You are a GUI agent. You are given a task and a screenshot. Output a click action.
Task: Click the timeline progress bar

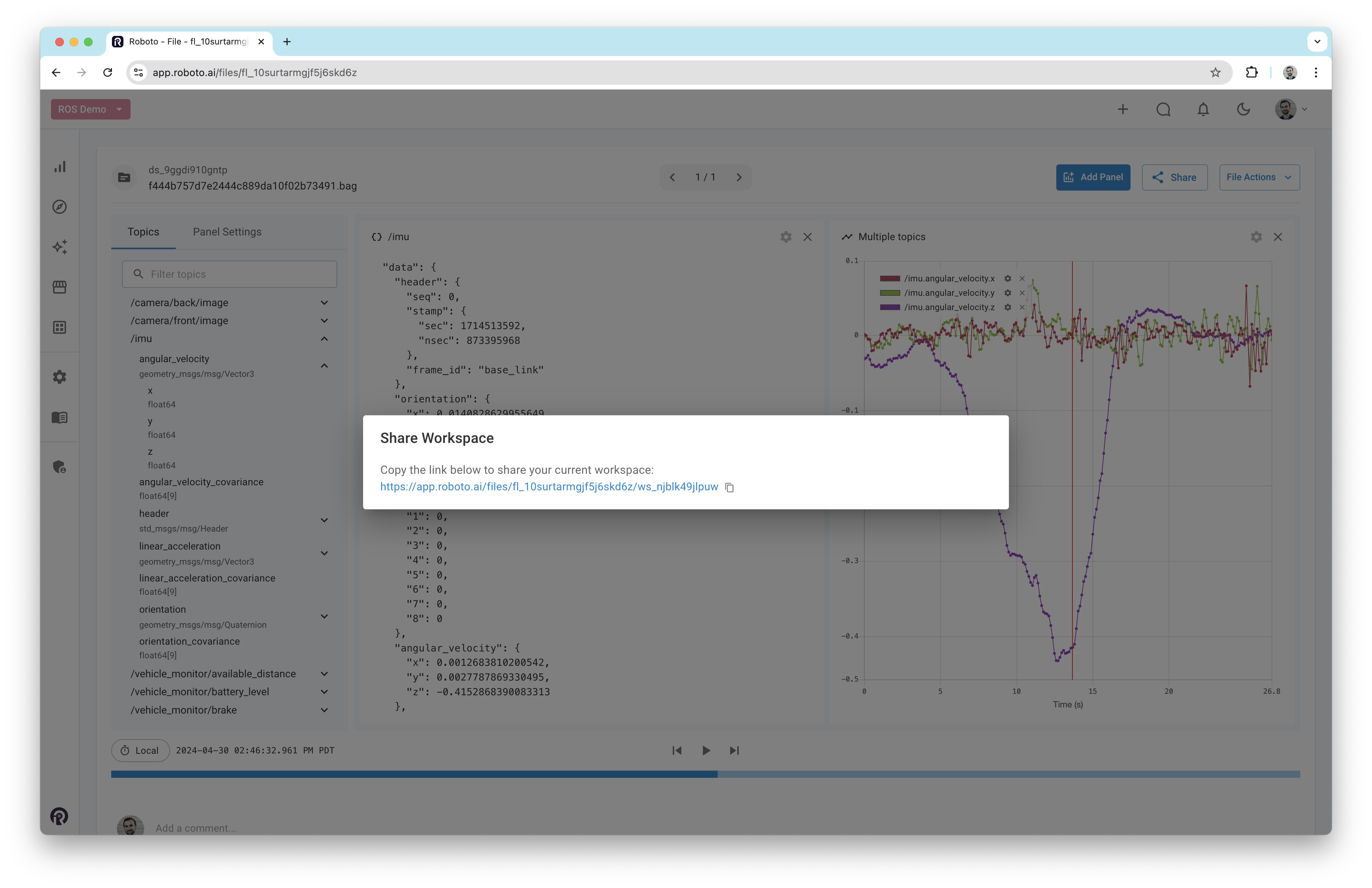click(x=705, y=775)
